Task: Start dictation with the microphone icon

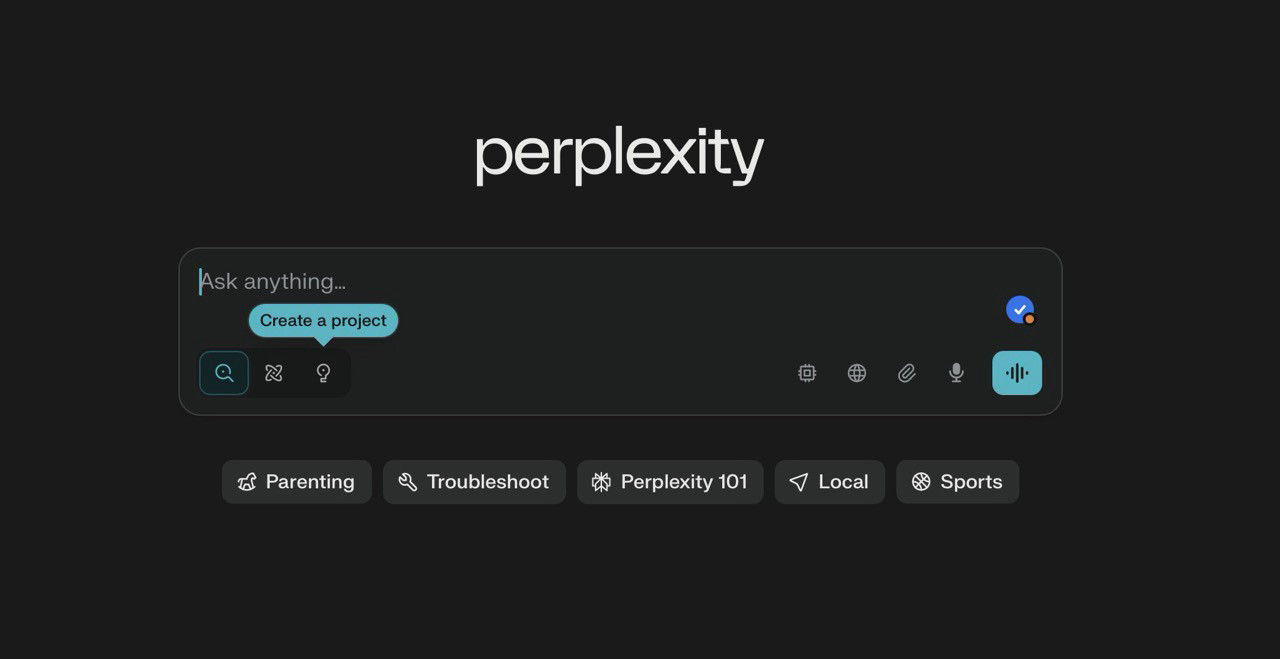Action: 956,373
